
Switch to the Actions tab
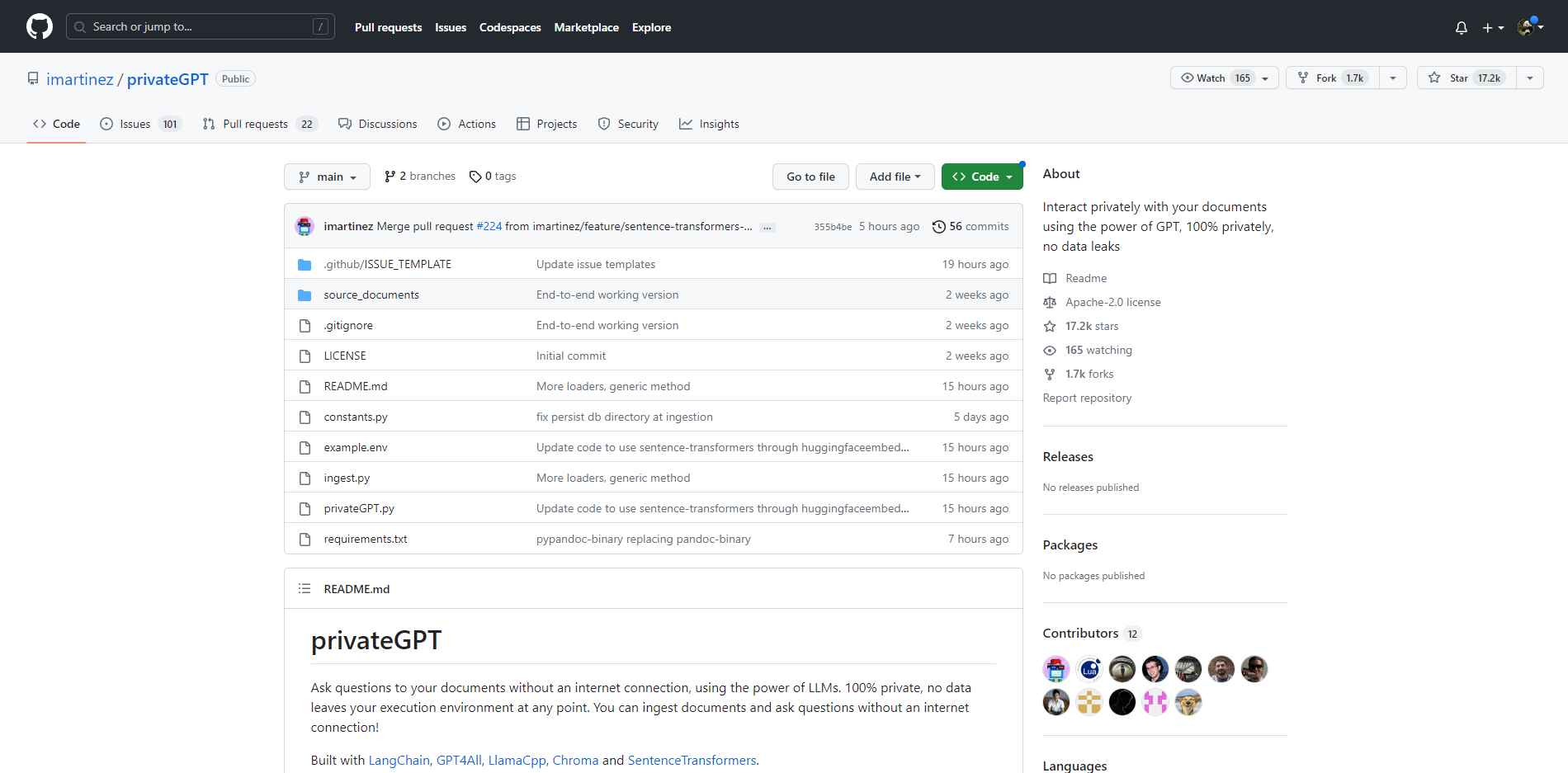click(x=466, y=124)
